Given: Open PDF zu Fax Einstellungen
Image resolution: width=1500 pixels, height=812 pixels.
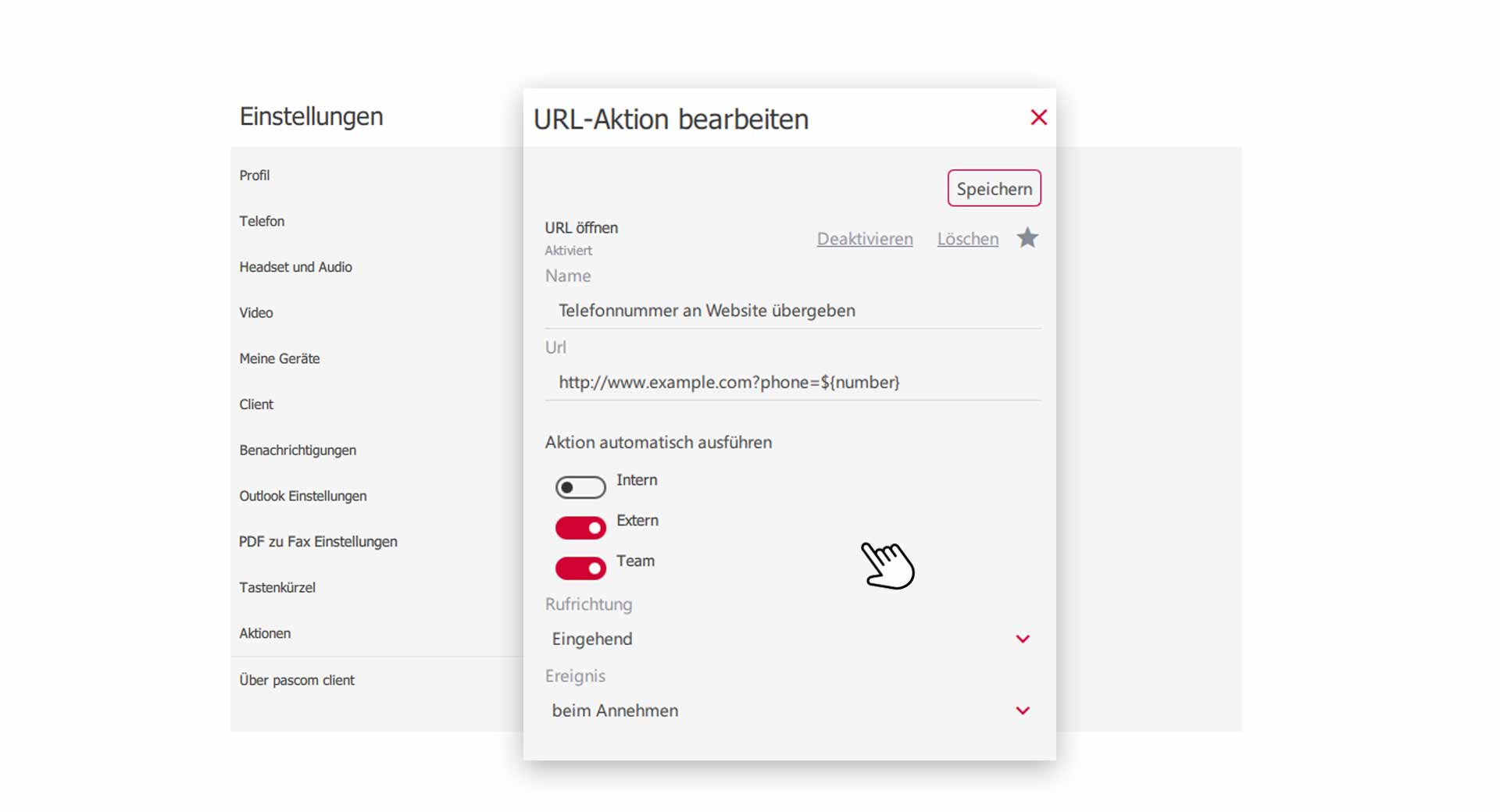Looking at the screenshot, I should coord(318,542).
